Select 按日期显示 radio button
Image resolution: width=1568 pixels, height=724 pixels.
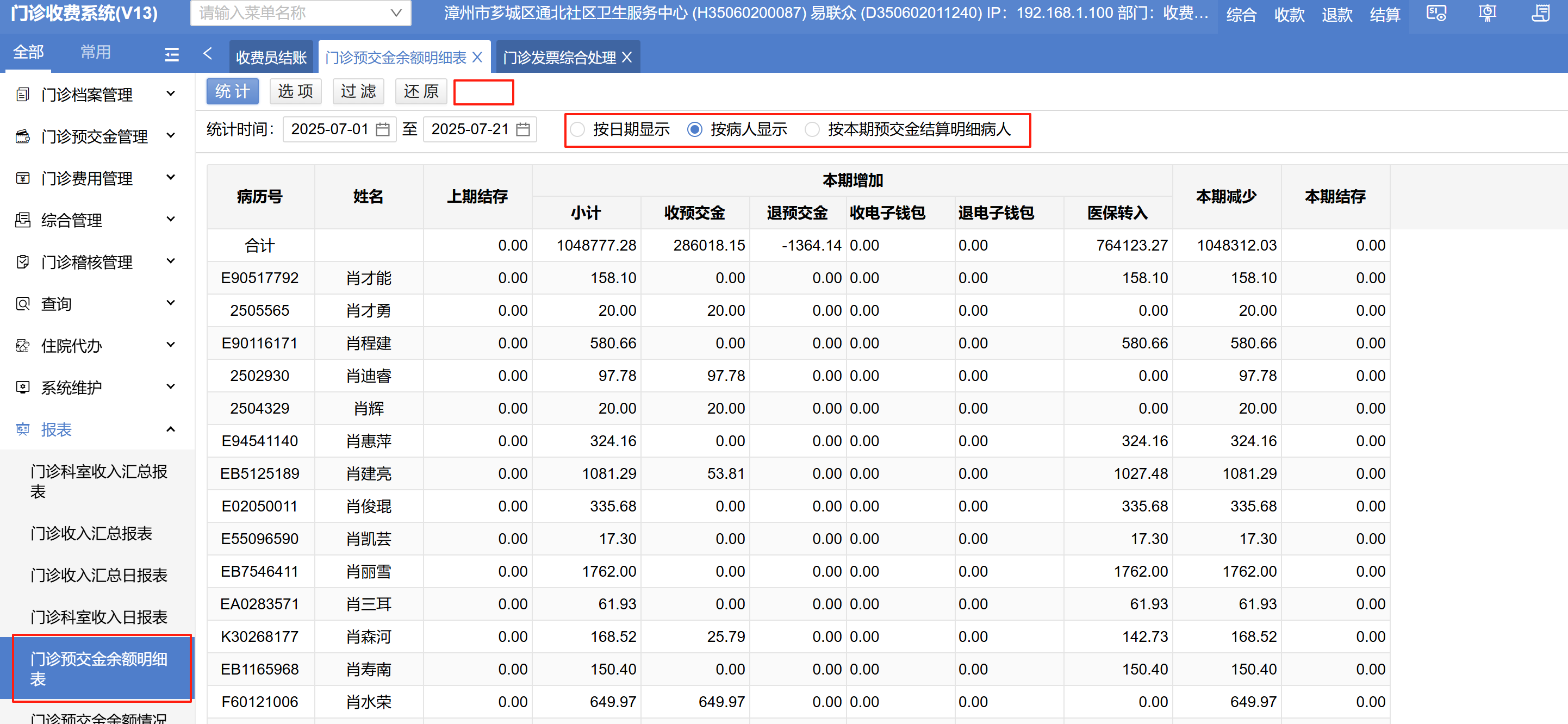click(577, 129)
